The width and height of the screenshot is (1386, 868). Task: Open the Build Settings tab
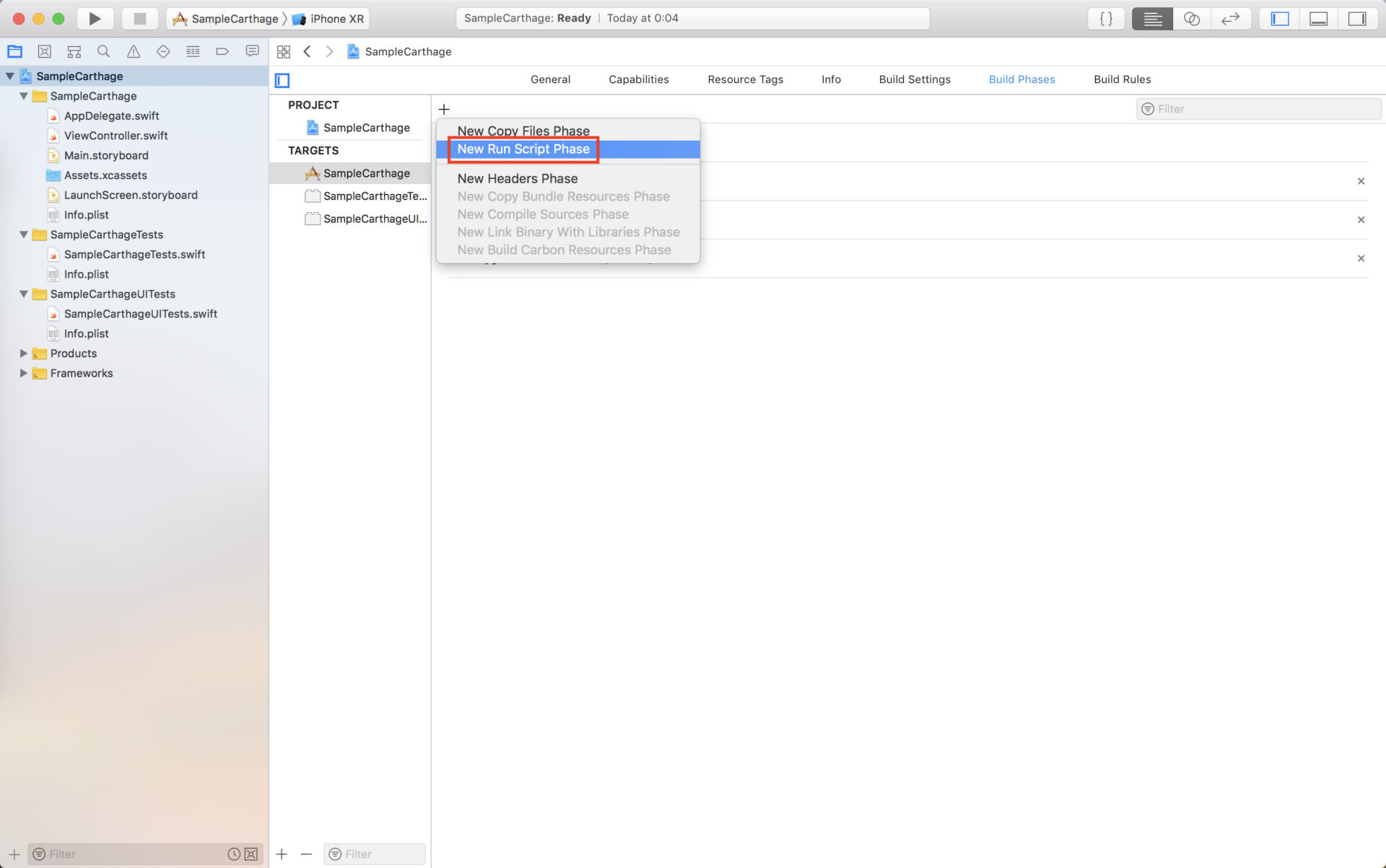coord(915,79)
